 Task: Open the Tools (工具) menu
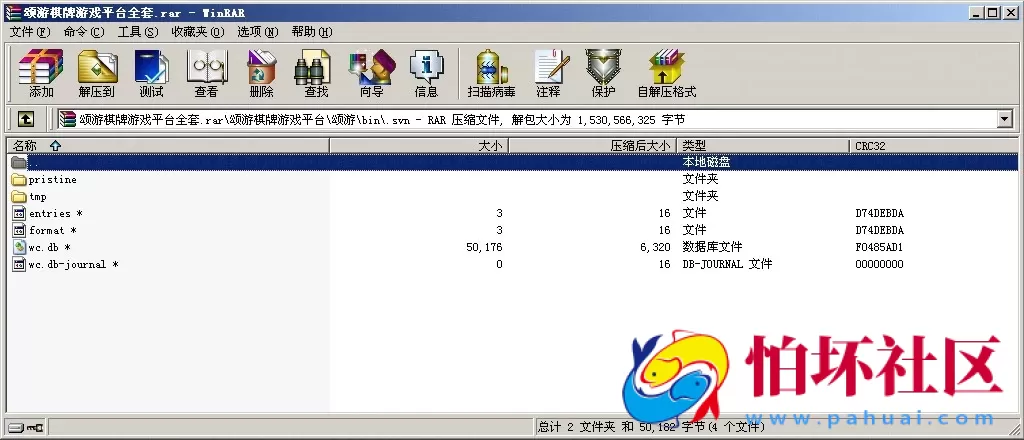pyautogui.click(x=138, y=32)
